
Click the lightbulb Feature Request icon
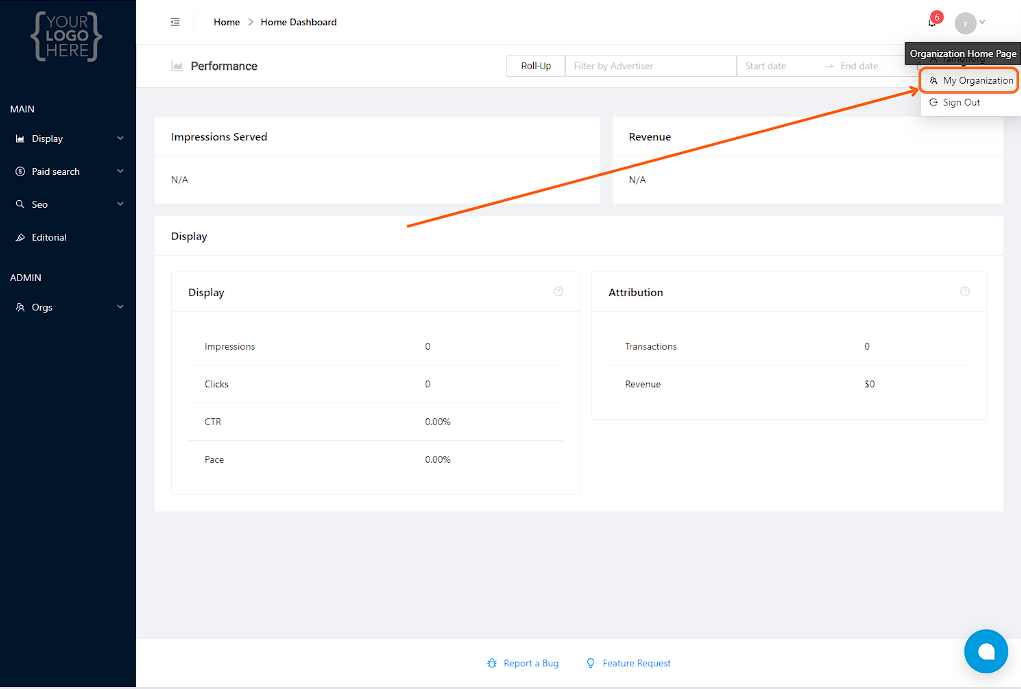(x=591, y=663)
